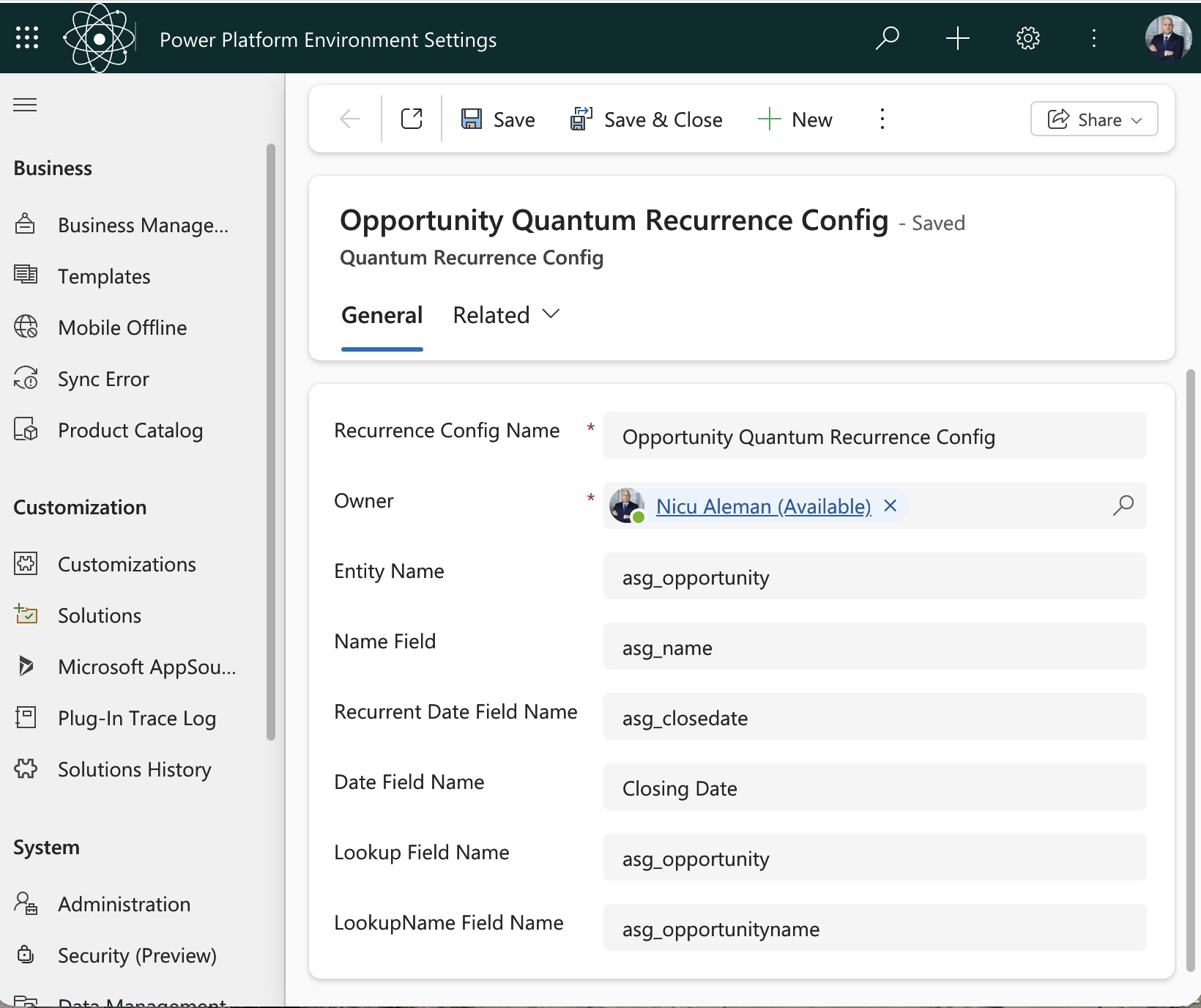Image resolution: width=1201 pixels, height=1008 pixels.
Task: Open the settings gear icon
Action: click(1028, 38)
